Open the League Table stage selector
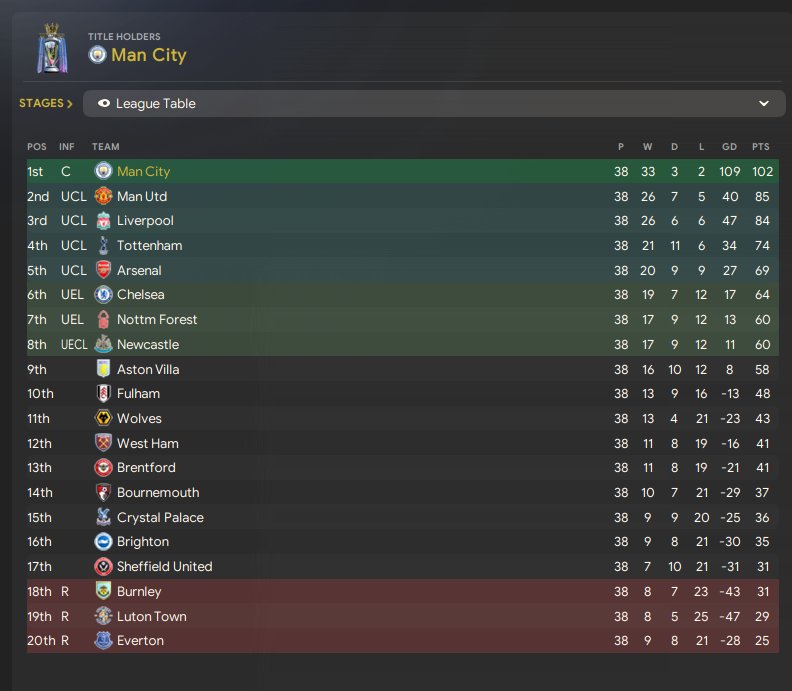 (x=434, y=104)
